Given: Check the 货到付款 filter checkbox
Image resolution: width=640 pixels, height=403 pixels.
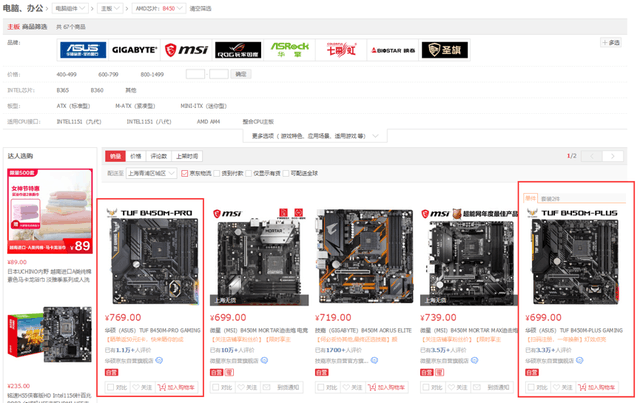Looking at the screenshot, I should click(x=217, y=174).
